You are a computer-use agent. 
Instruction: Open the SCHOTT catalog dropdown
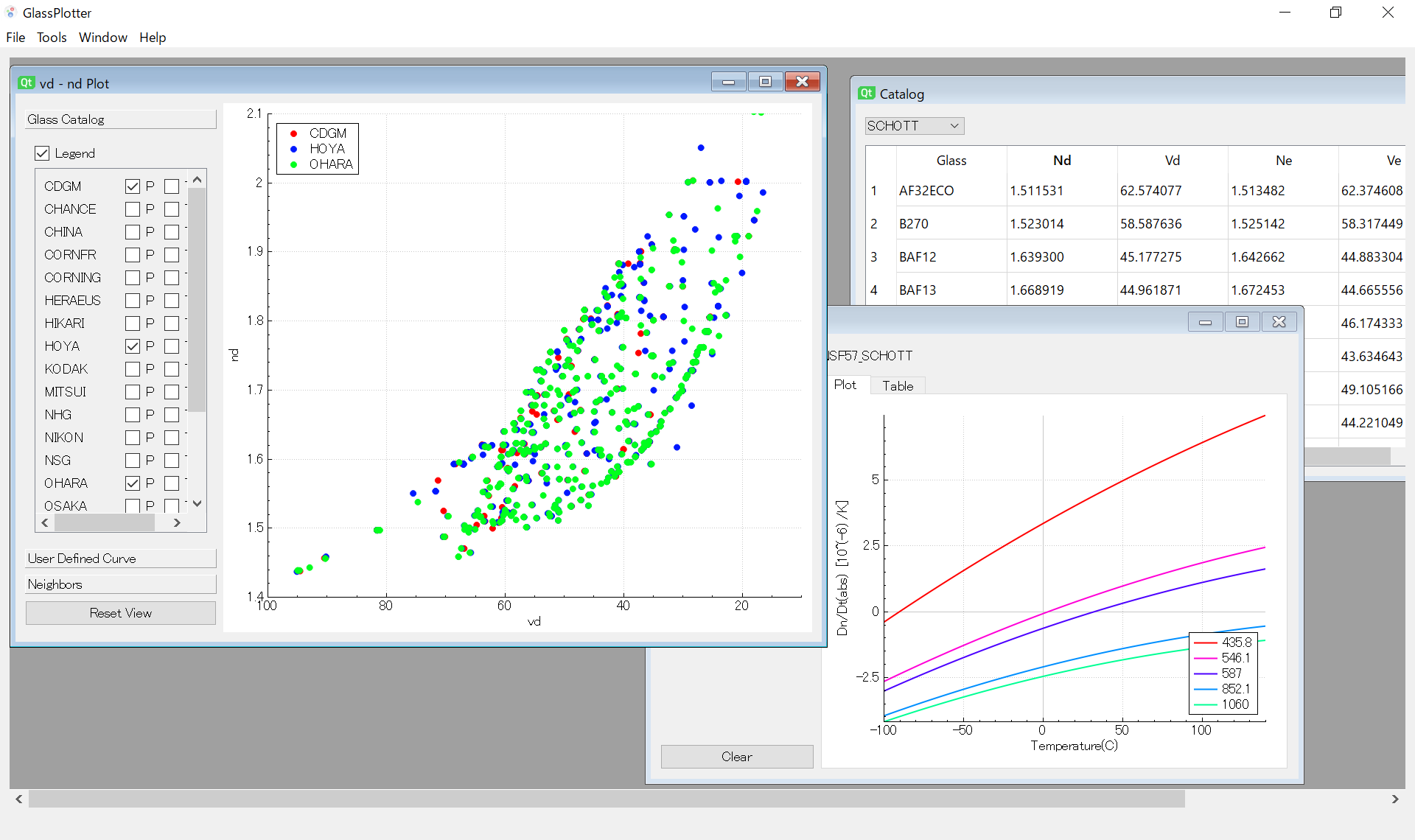[x=914, y=126]
